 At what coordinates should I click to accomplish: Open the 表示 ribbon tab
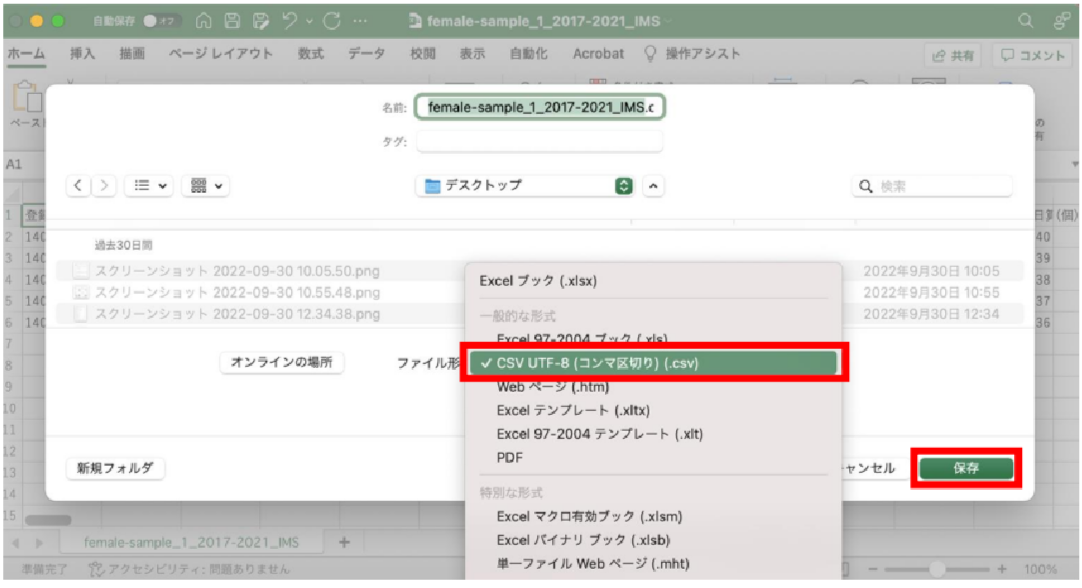[472, 54]
